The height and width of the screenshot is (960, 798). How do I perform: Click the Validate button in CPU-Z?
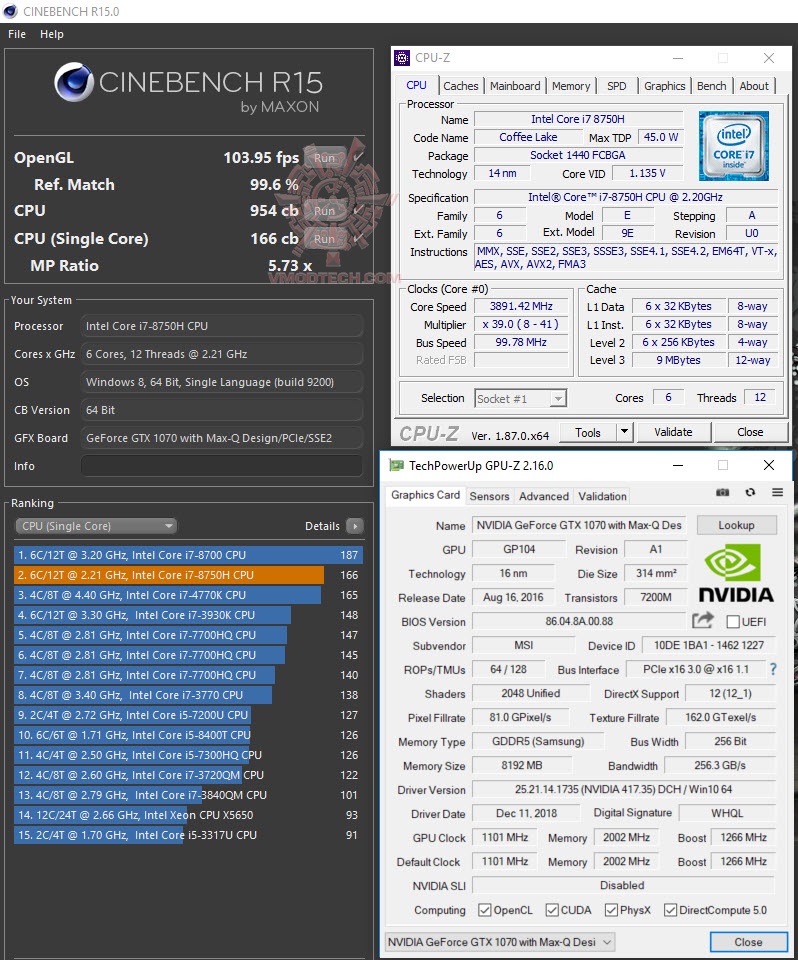point(673,432)
